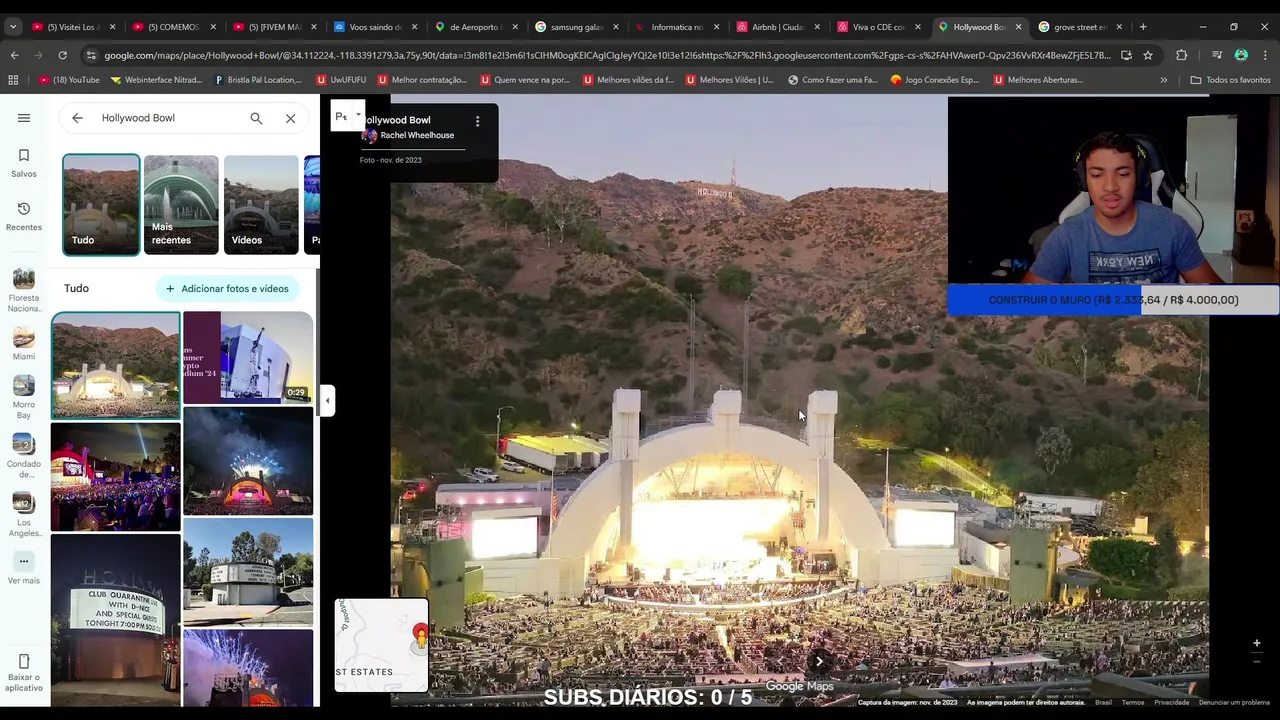The height and width of the screenshot is (720, 1280).
Task: Open Jogo Conexões Esp bookmark
Action: 935,80
